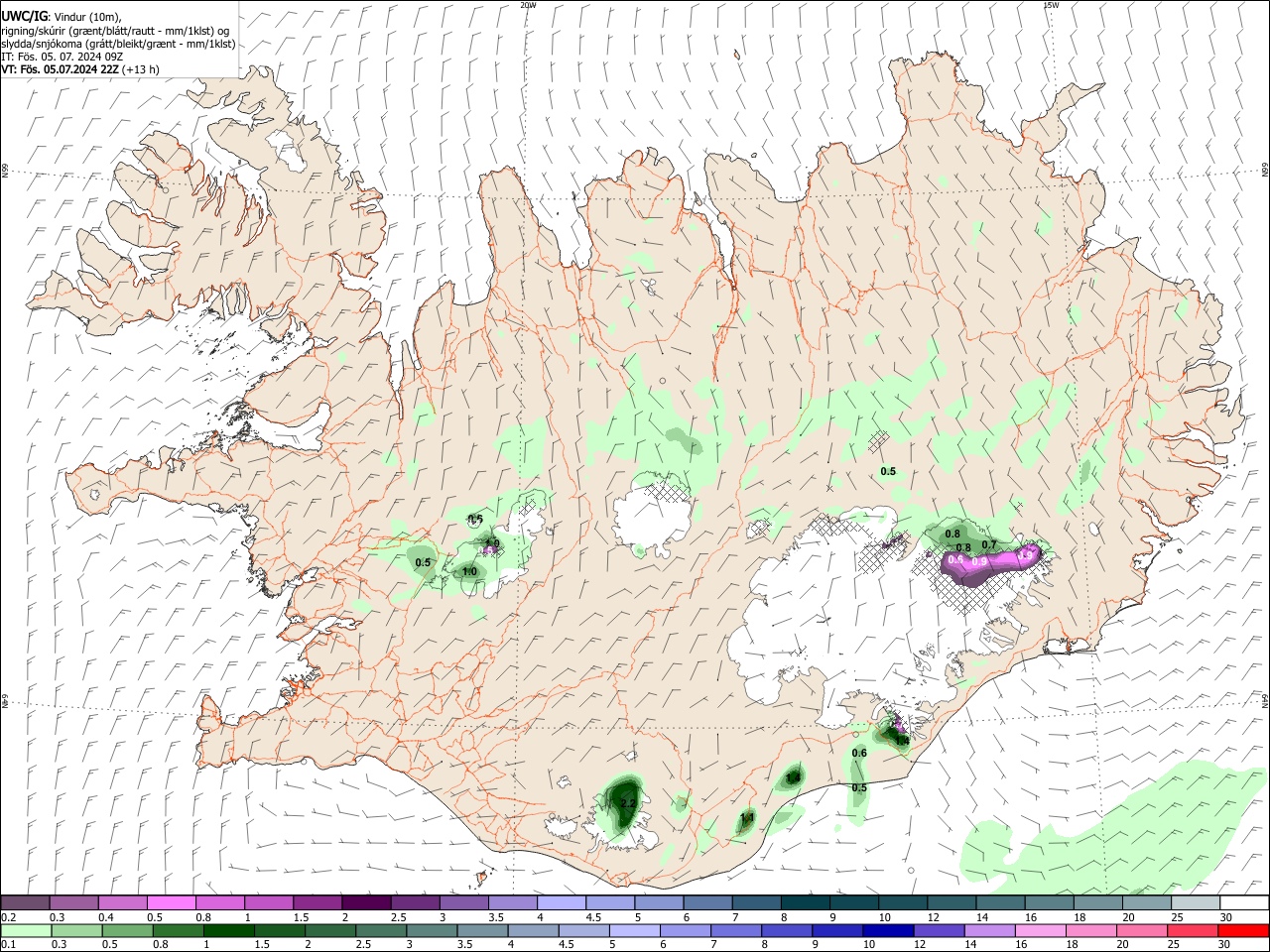This screenshot has height=952, width=1270.
Task: Click the 2.2 precipitation value on the map
Action: pos(627,803)
